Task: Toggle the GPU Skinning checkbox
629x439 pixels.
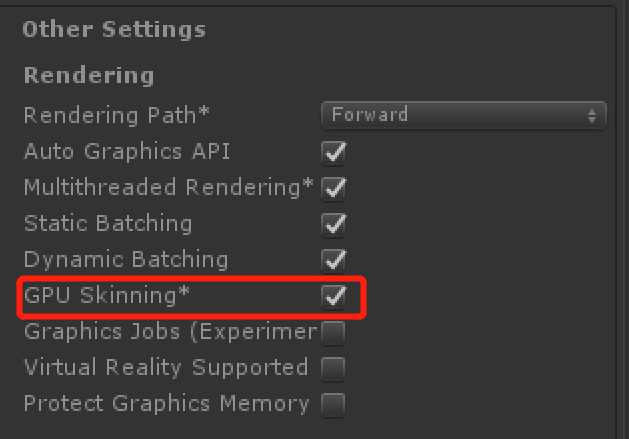Action: point(334,296)
